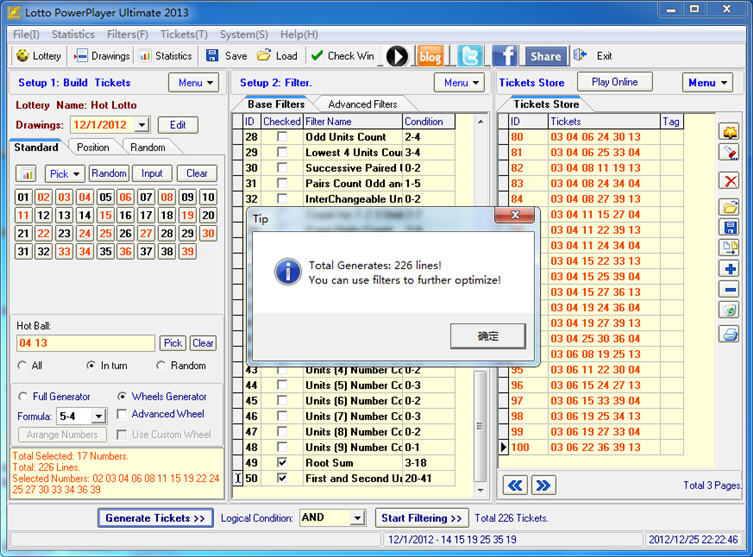Go to next tickets page arrow
This screenshot has width=753, height=557.
543,485
